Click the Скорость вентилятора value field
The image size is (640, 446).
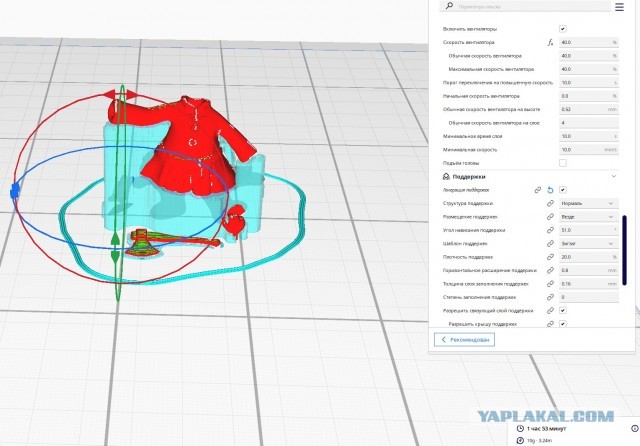[589, 42]
